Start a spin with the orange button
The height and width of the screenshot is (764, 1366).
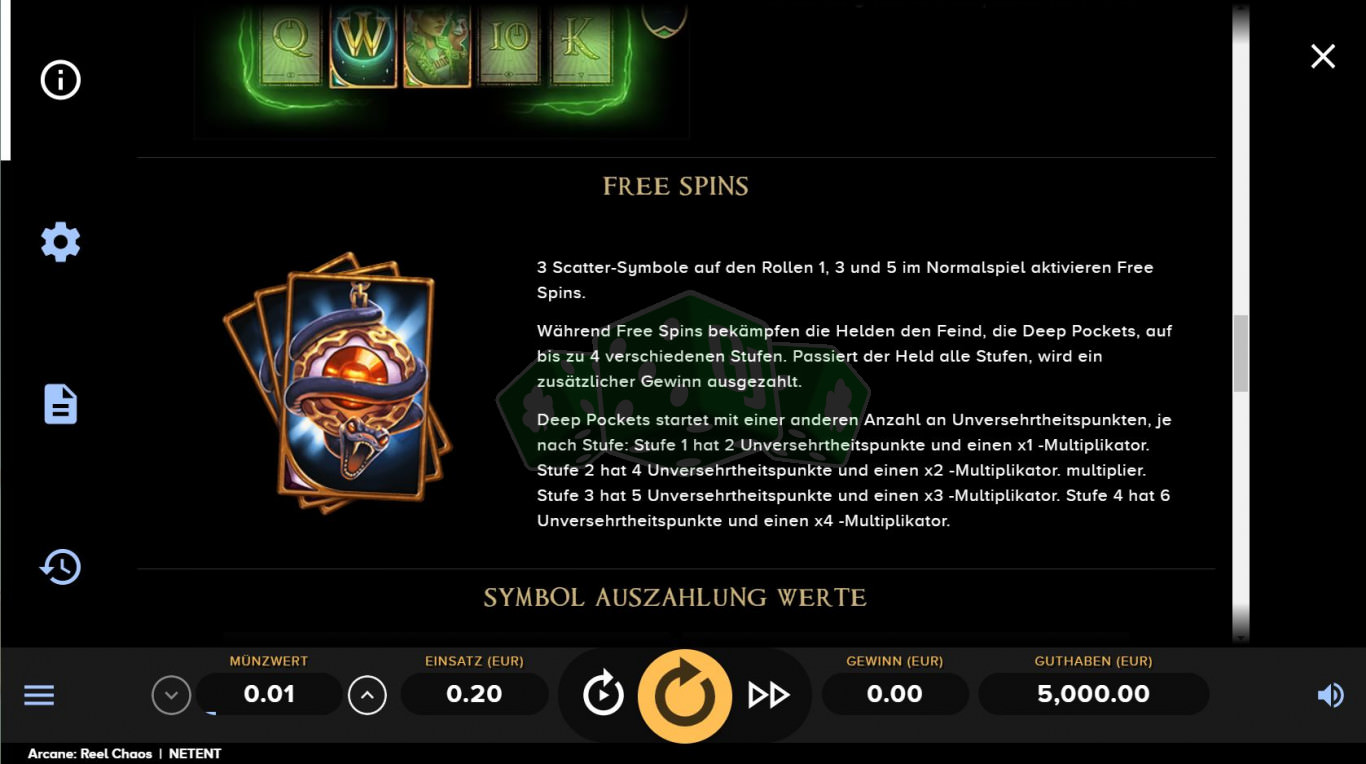tap(685, 696)
